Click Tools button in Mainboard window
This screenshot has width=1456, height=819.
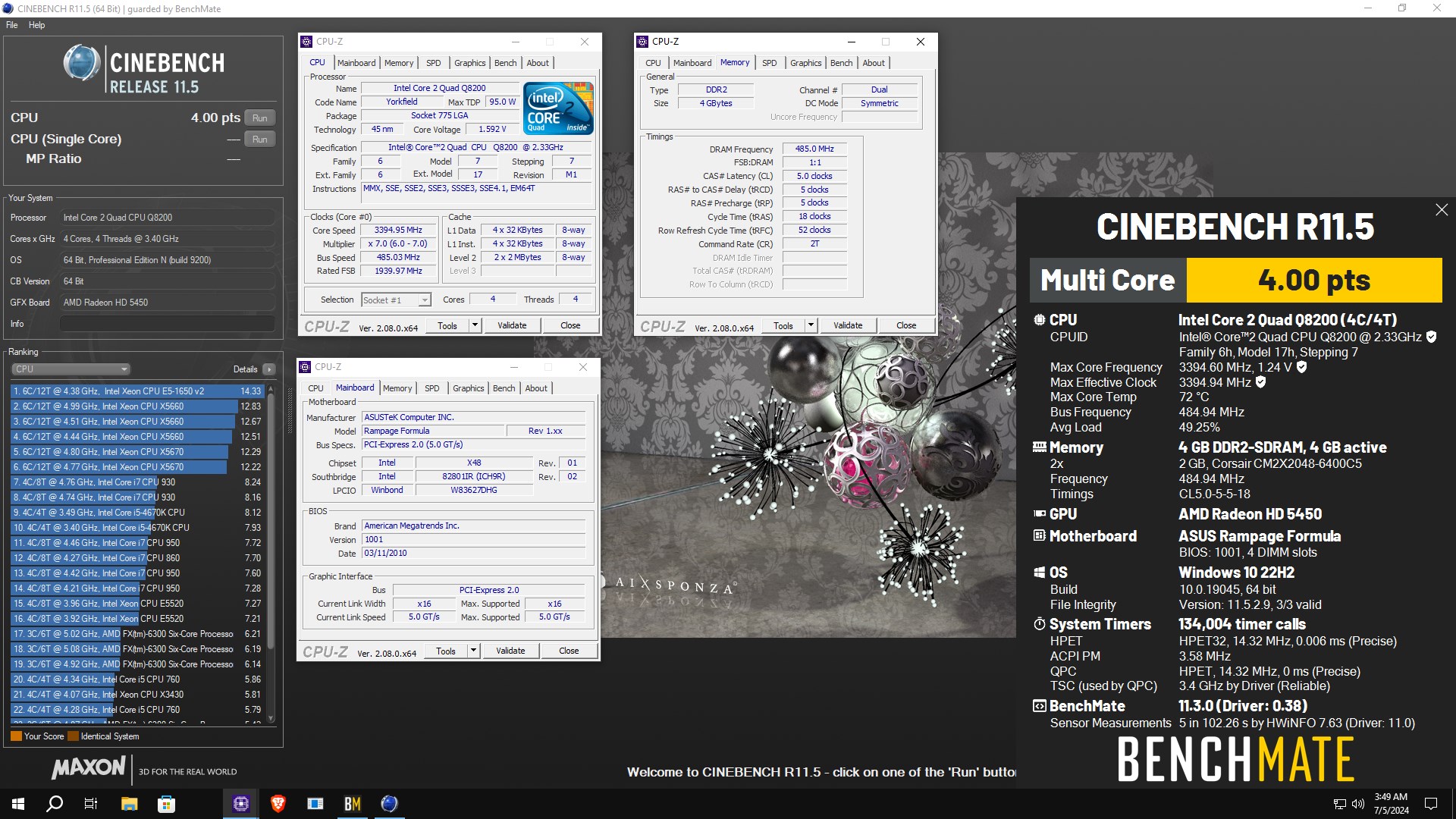pyautogui.click(x=446, y=651)
